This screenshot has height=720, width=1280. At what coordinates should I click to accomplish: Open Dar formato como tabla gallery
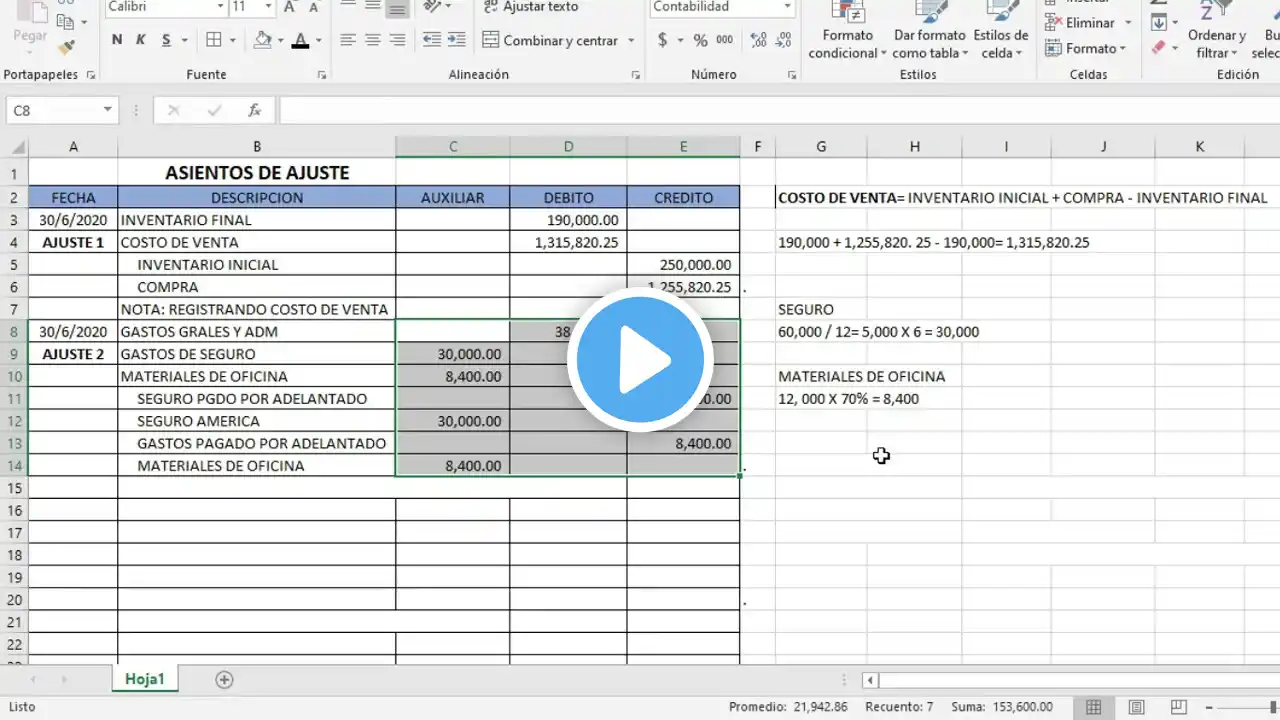(x=930, y=31)
